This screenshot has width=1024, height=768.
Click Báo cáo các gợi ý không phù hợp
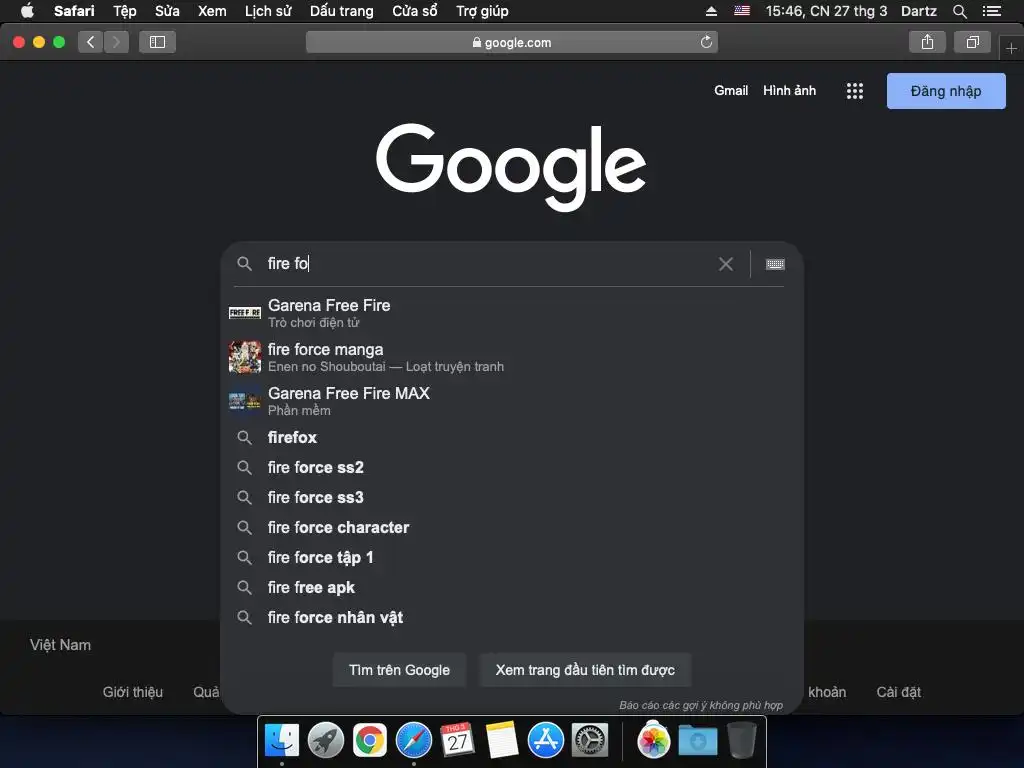tap(701, 705)
